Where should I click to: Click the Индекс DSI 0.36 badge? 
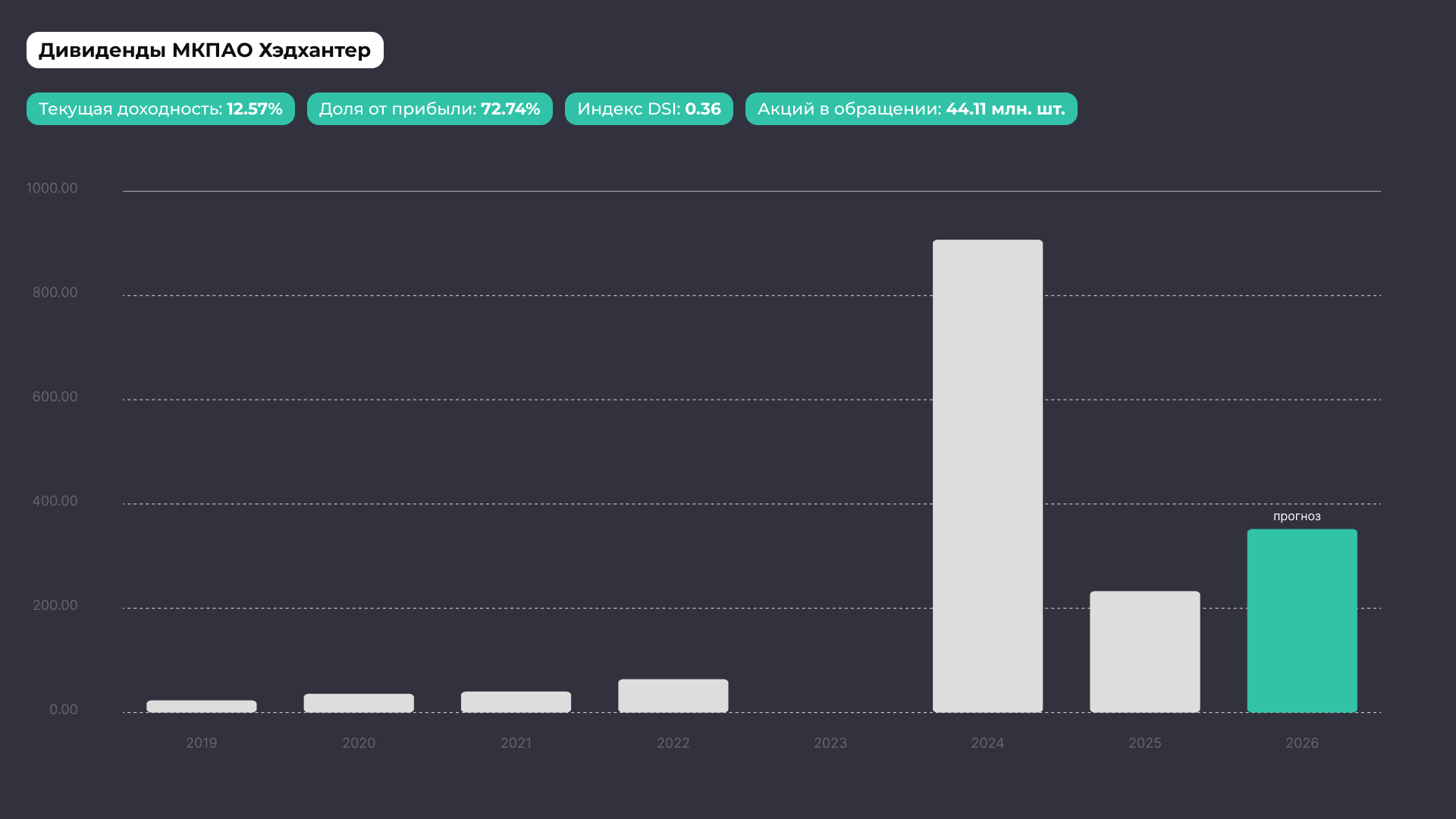coord(648,109)
